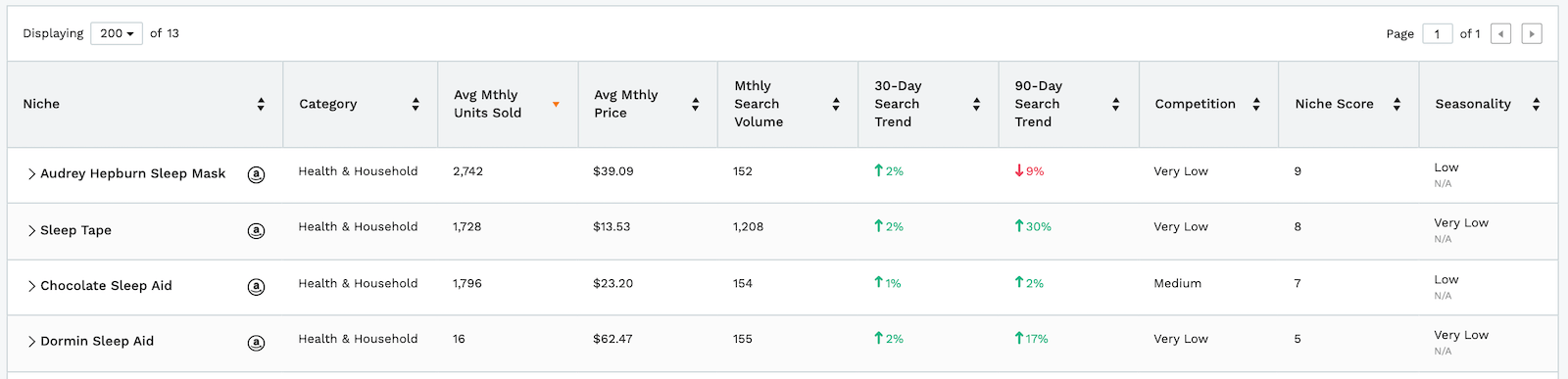Click the 1,208 search volume value
This screenshot has width=1568, height=379.
[x=749, y=226]
